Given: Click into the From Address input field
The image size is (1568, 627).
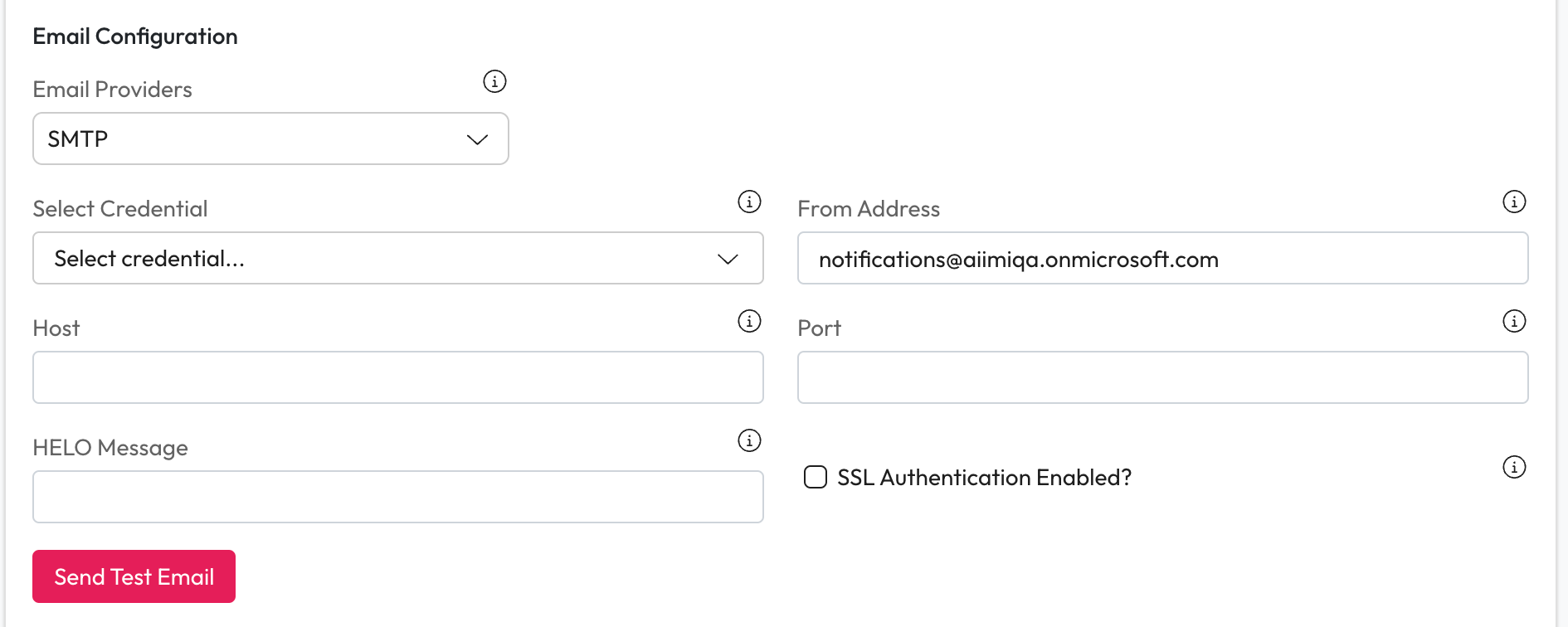Looking at the screenshot, I should [1161, 258].
